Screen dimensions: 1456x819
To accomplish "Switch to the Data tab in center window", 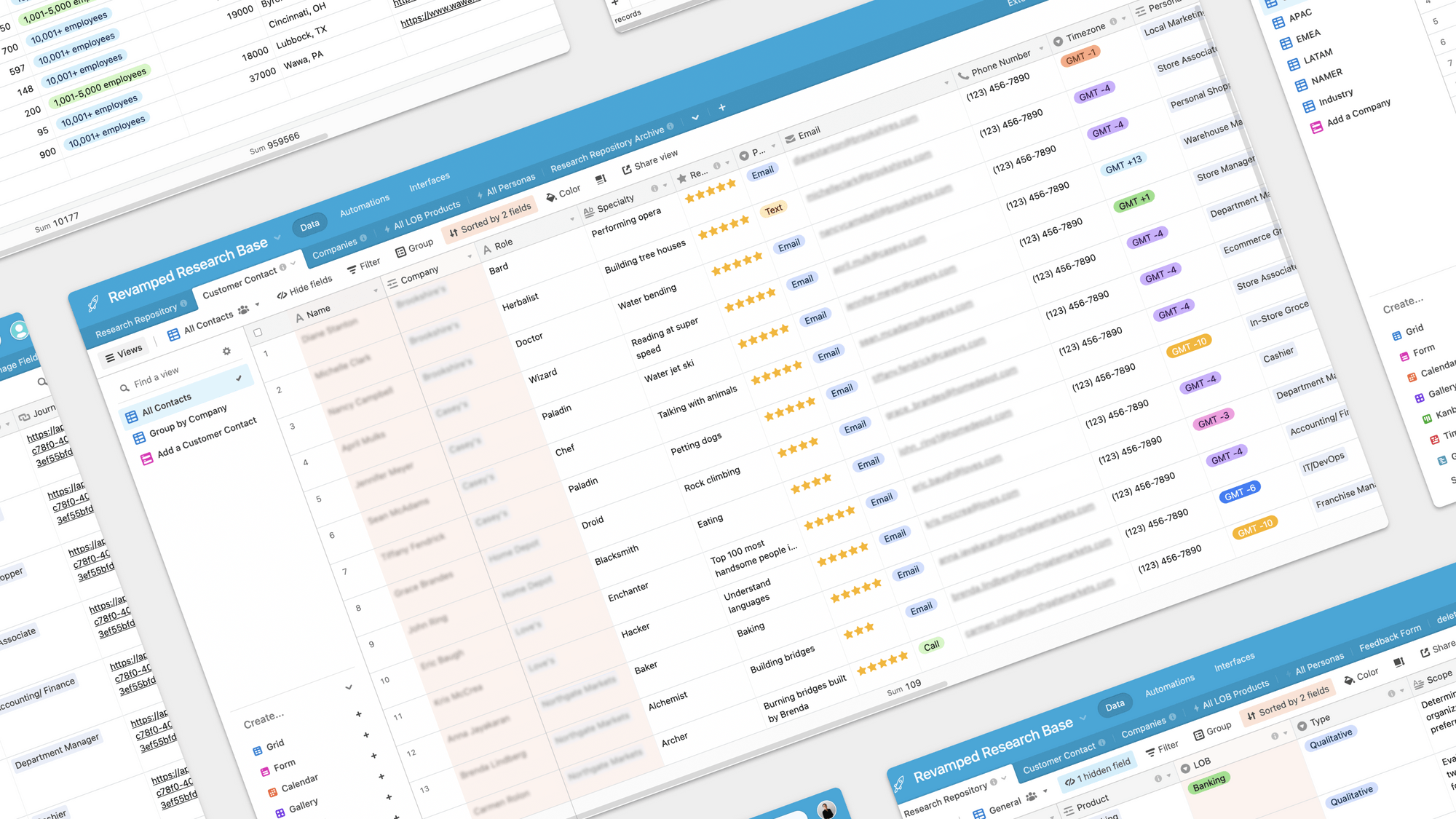I will click(x=309, y=226).
